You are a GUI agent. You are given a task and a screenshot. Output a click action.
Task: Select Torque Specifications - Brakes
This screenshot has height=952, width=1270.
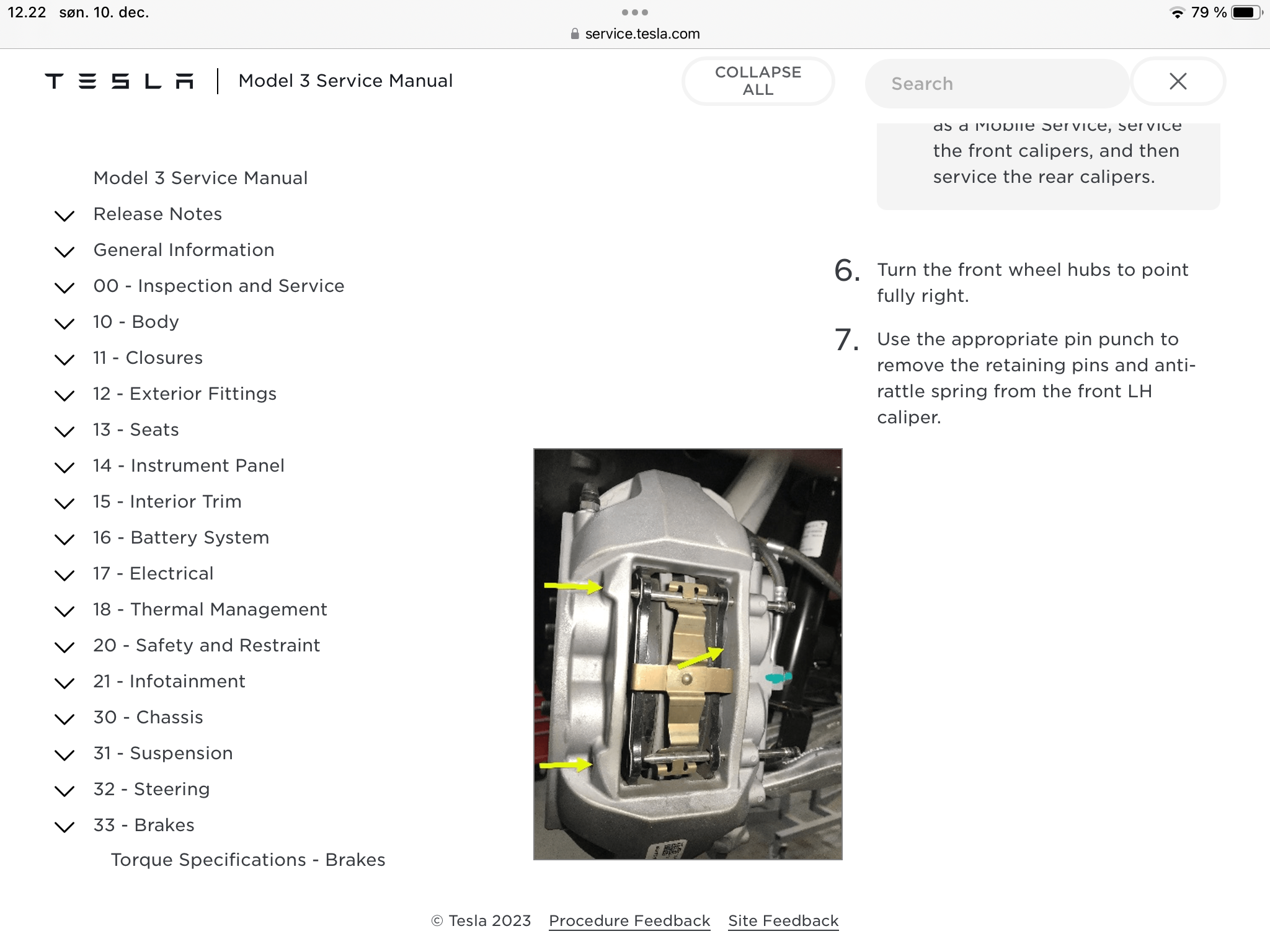click(248, 860)
